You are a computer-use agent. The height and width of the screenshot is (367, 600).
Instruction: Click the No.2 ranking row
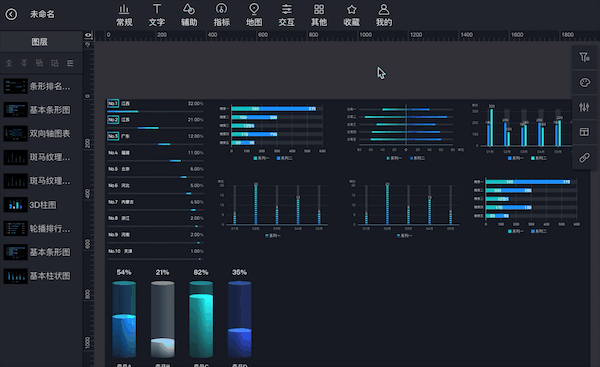pos(155,122)
